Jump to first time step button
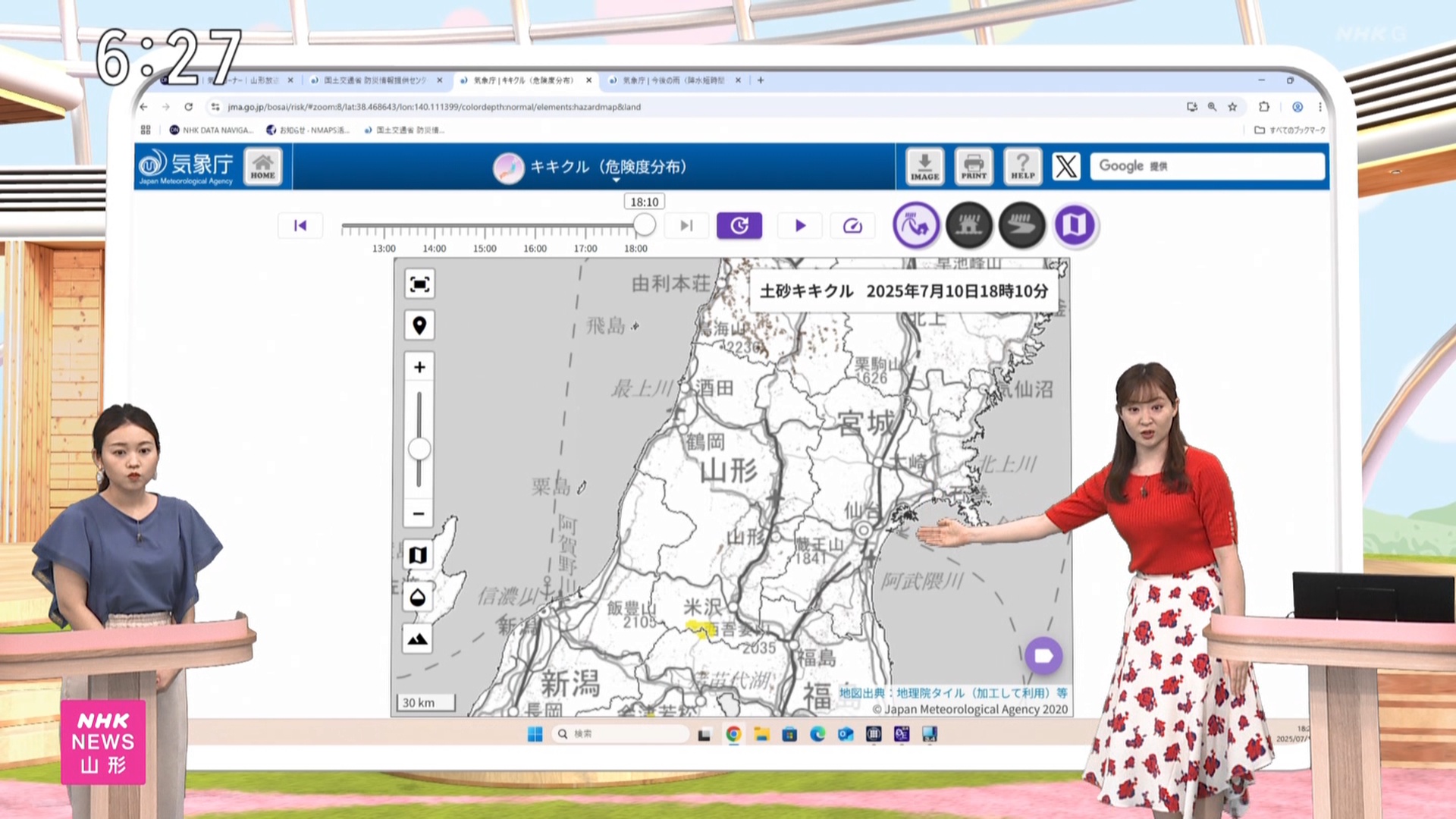The image size is (1456, 819). click(x=300, y=225)
